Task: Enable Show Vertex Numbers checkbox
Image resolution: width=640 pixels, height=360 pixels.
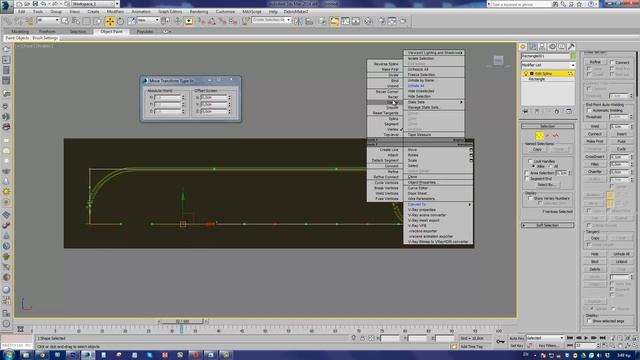Action: pyautogui.click(x=530, y=198)
